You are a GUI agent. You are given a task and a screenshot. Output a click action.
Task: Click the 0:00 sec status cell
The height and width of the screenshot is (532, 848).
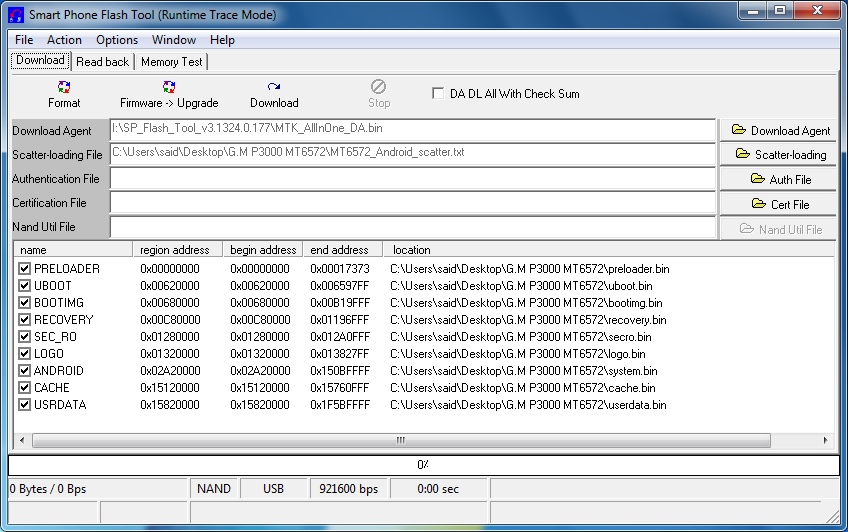(x=438, y=489)
